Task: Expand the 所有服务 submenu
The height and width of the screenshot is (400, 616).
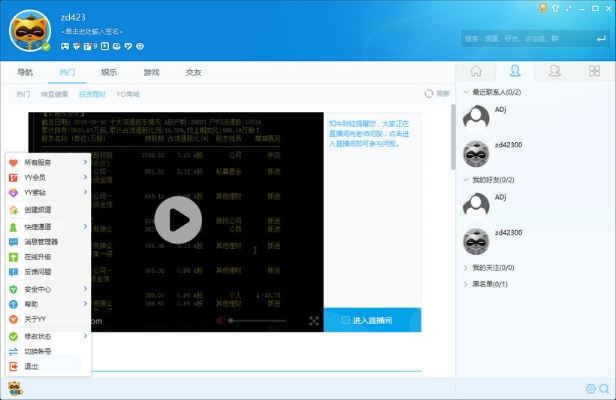Action: (x=46, y=162)
